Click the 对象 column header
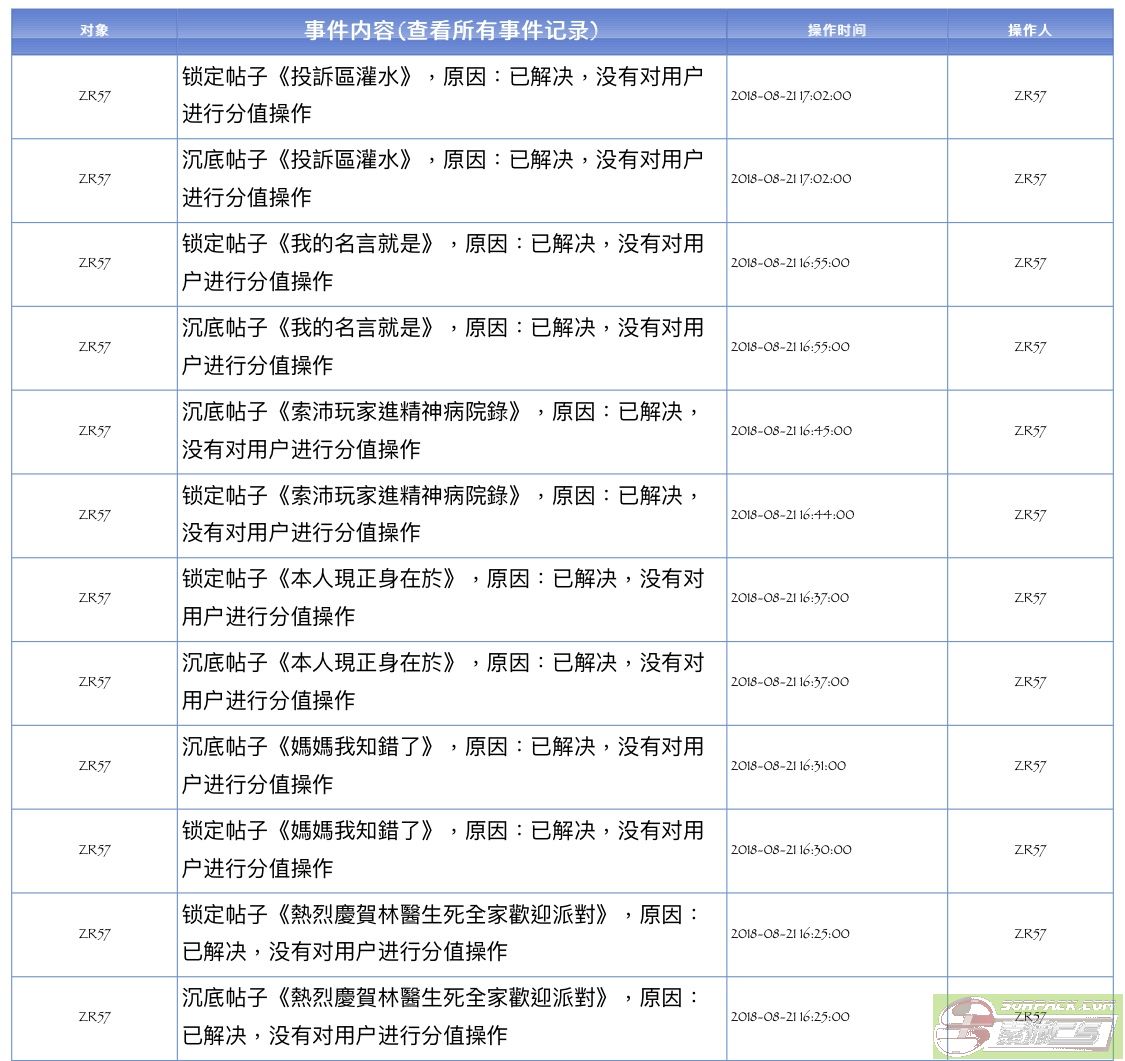 point(94,30)
